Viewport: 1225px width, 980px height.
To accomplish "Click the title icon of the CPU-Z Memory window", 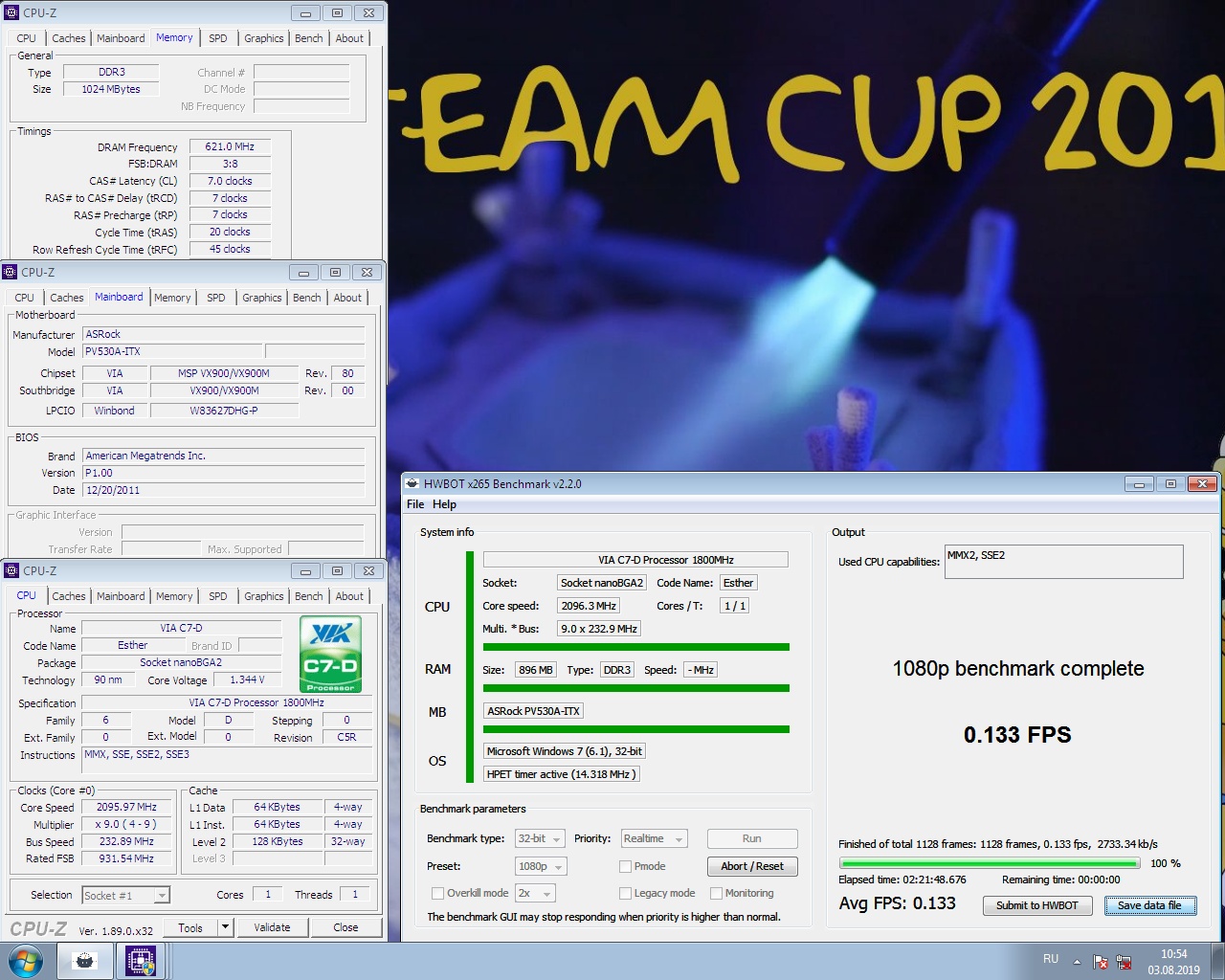I will [x=11, y=13].
